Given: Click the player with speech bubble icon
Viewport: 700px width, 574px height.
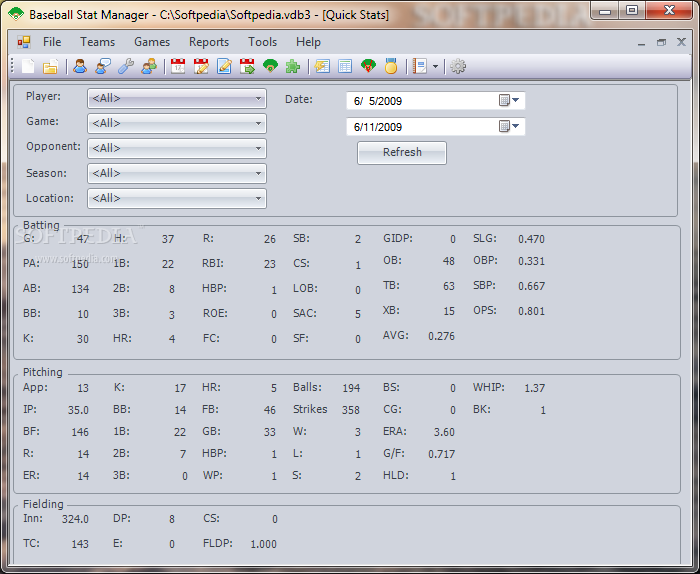Looking at the screenshot, I should point(103,67).
